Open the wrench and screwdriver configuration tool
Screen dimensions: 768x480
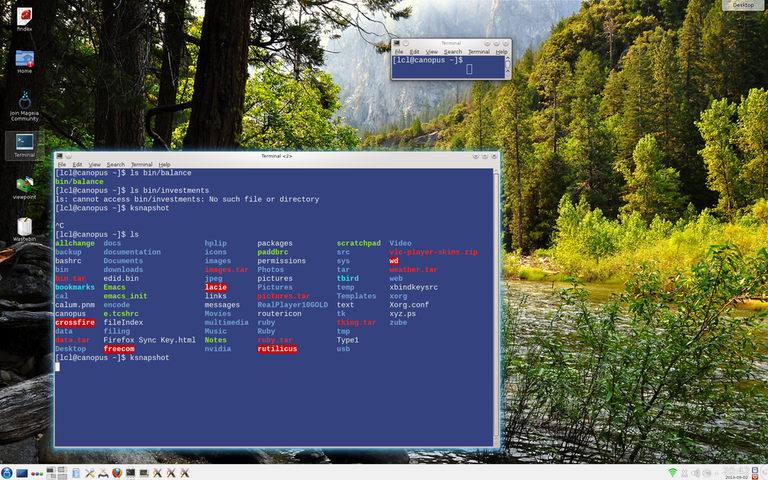(x=90, y=473)
